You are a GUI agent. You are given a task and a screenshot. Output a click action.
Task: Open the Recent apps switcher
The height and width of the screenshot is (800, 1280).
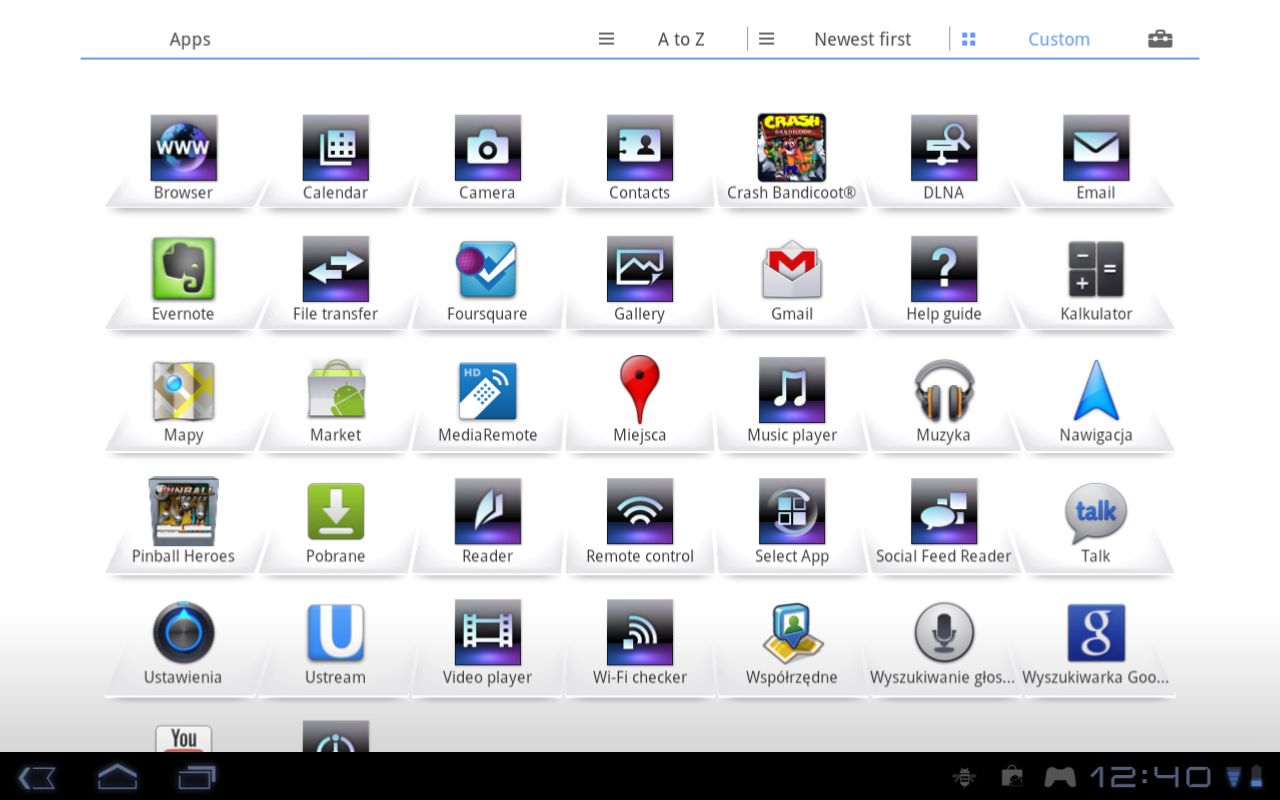pos(197,777)
